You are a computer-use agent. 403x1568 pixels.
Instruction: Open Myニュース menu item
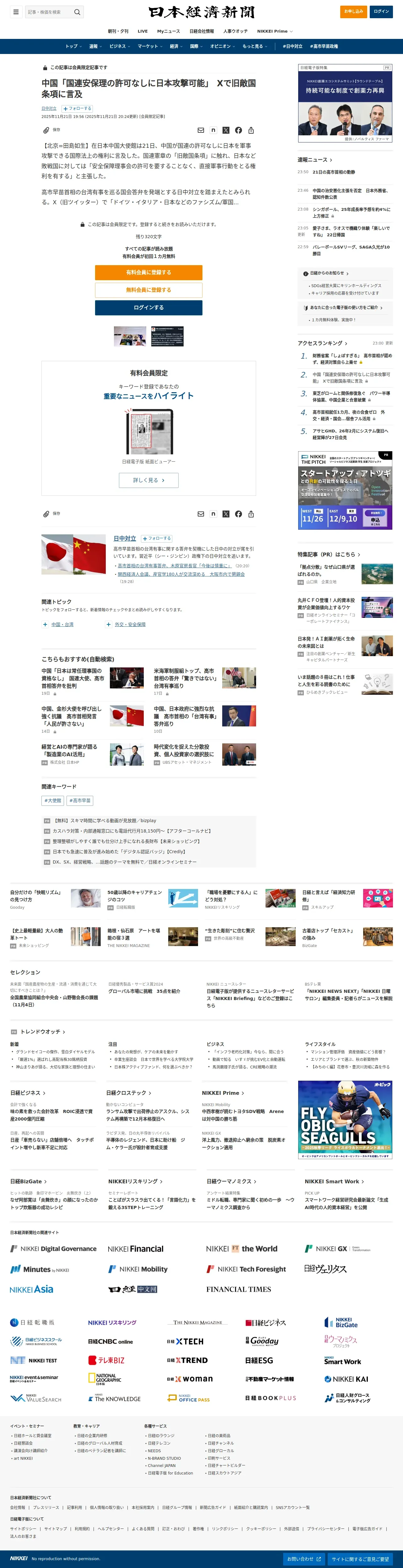click(x=169, y=31)
